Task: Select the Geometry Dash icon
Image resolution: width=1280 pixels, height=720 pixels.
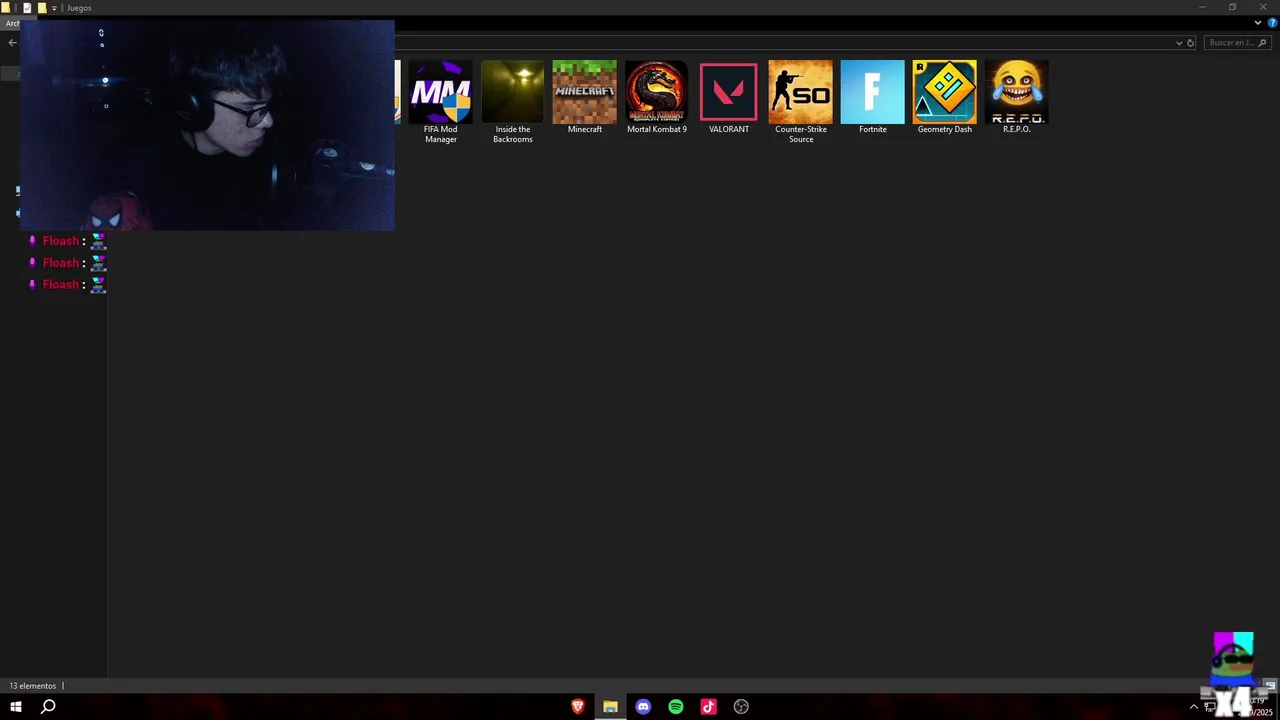Action: [945, 92]
